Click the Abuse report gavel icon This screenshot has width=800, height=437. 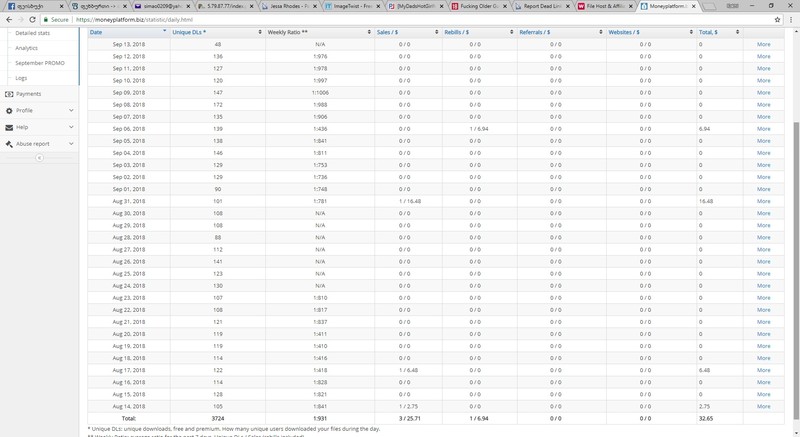tap(9, 144)
